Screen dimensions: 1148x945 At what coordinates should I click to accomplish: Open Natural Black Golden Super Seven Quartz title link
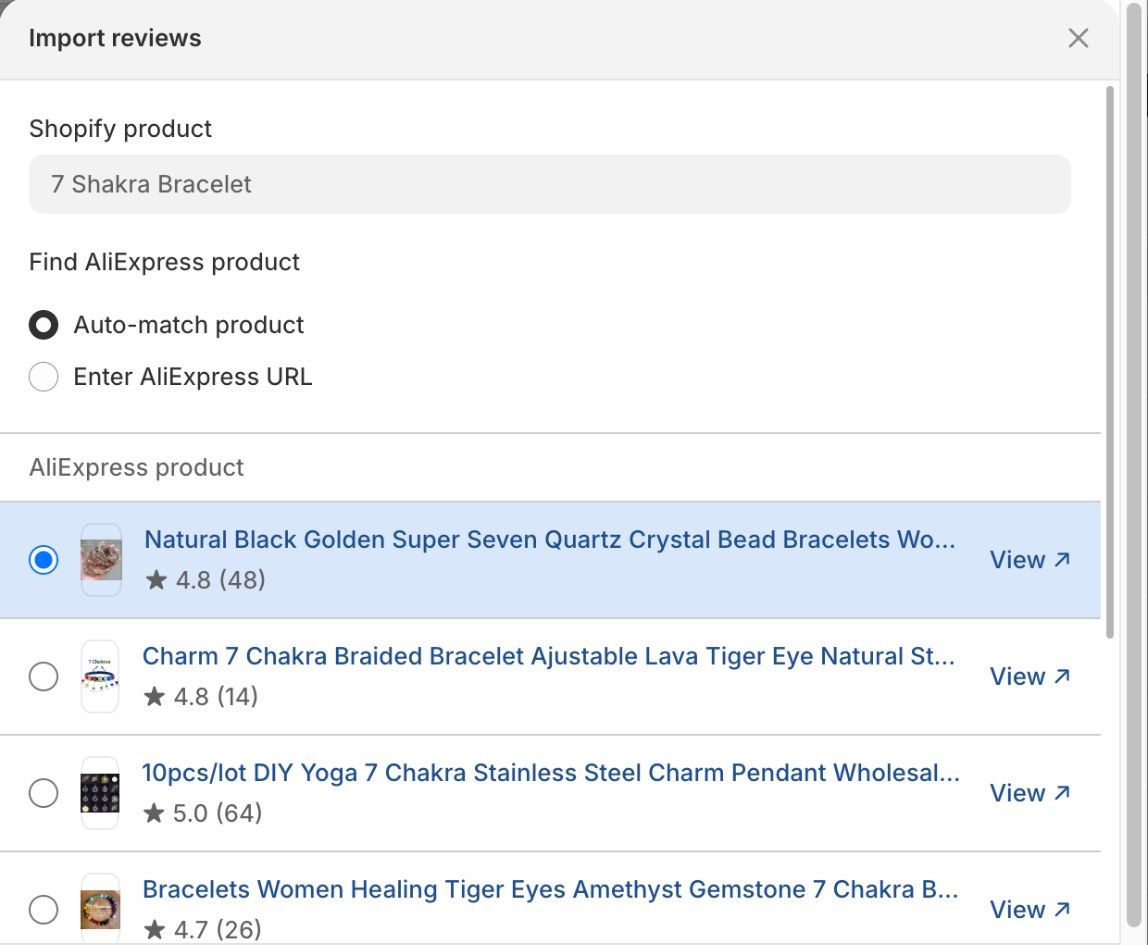tap(550, 539)
